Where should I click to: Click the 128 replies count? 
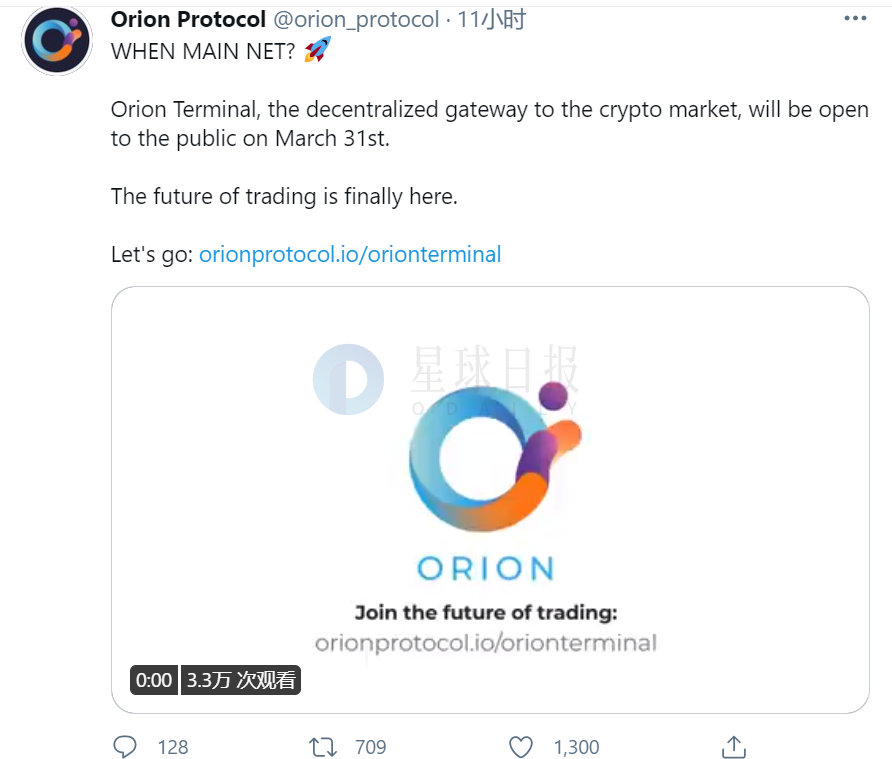tap(172, 747)
